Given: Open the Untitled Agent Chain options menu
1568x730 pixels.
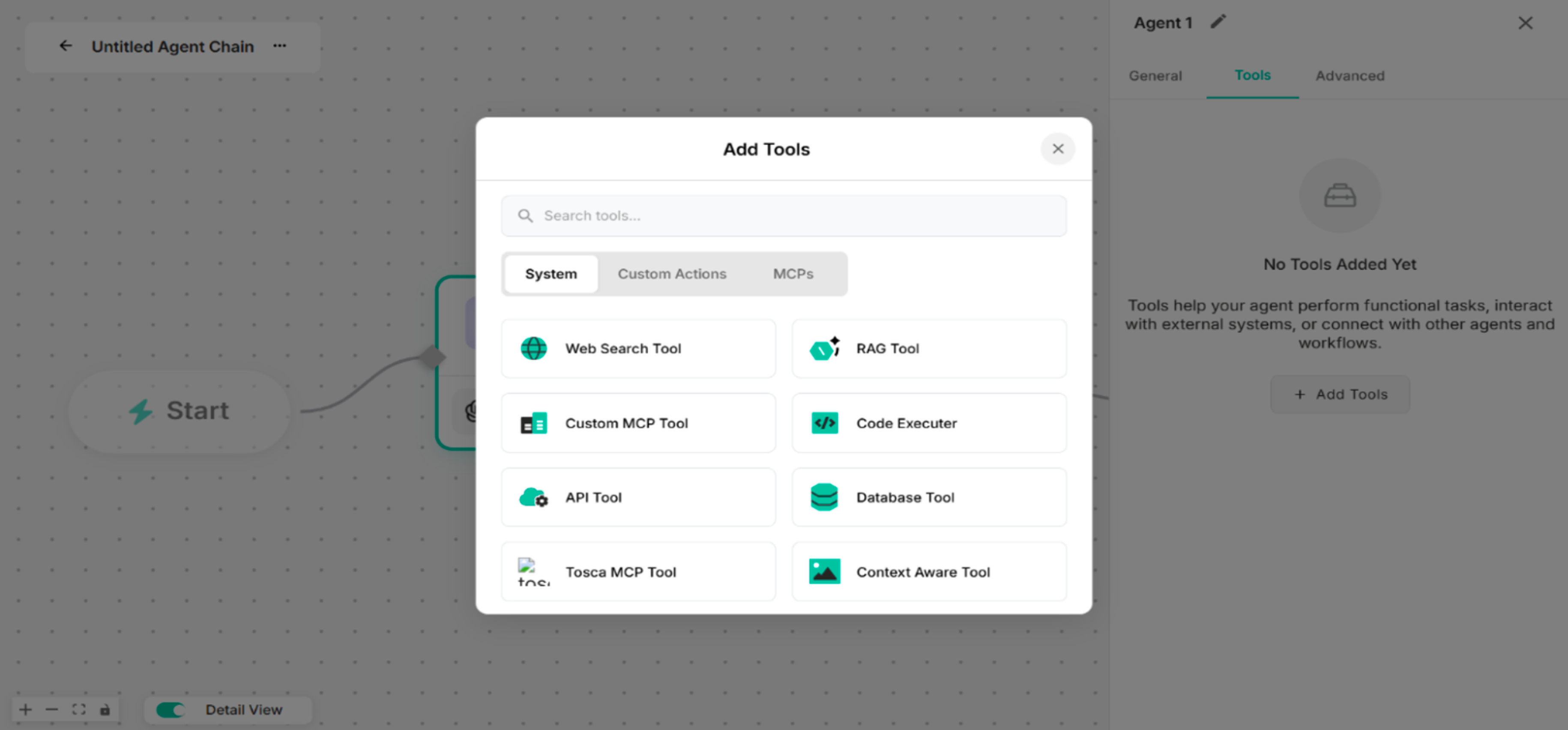Looking at the screenshot, I should (279, 46).
